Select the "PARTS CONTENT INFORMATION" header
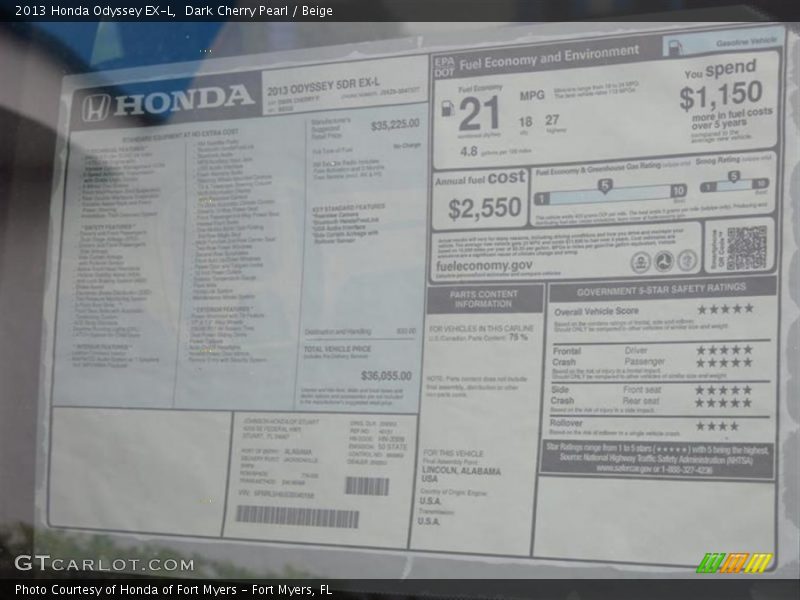Image resolution: width=800 pixels, height=600 pixels. (x=483, y=298)
